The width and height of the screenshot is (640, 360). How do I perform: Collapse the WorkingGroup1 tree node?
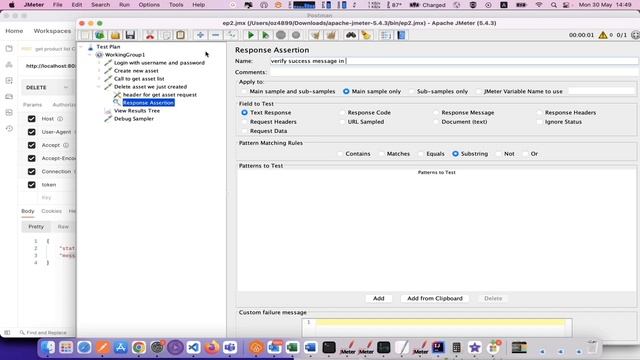(90, 55)
